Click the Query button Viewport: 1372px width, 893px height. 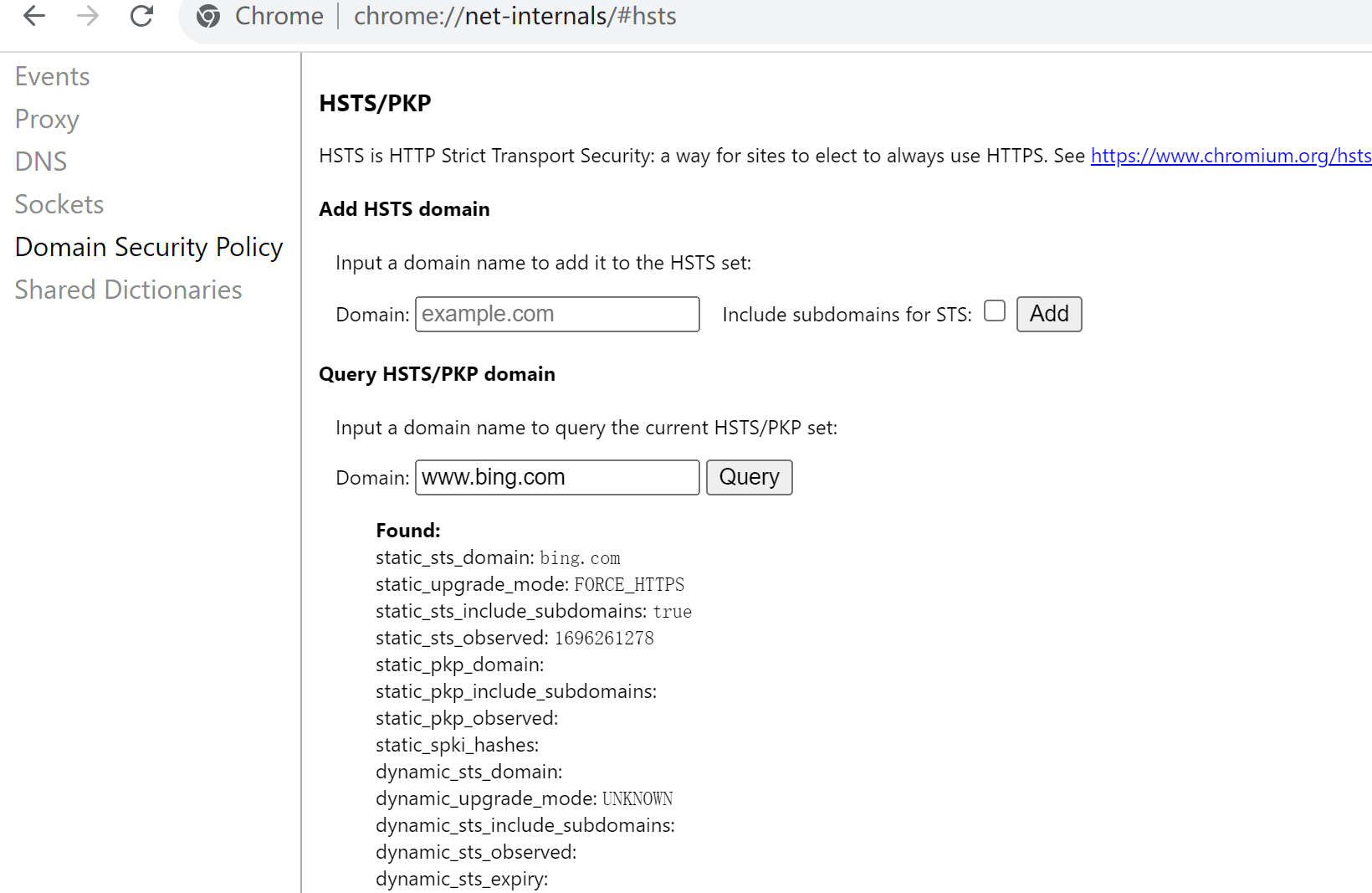[x=749, y=477]
